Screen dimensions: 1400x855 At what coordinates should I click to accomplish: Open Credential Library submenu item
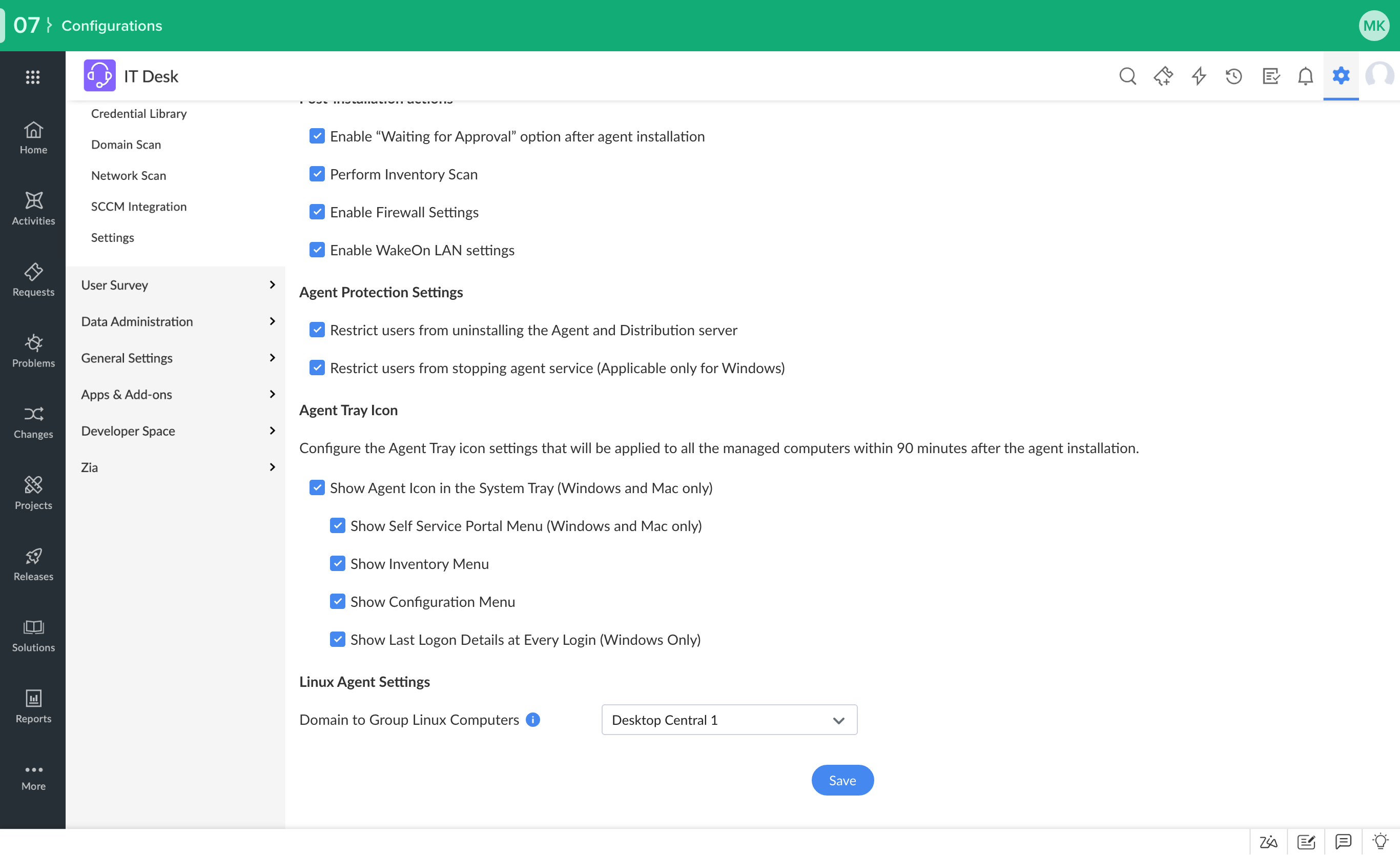point(139,114)
